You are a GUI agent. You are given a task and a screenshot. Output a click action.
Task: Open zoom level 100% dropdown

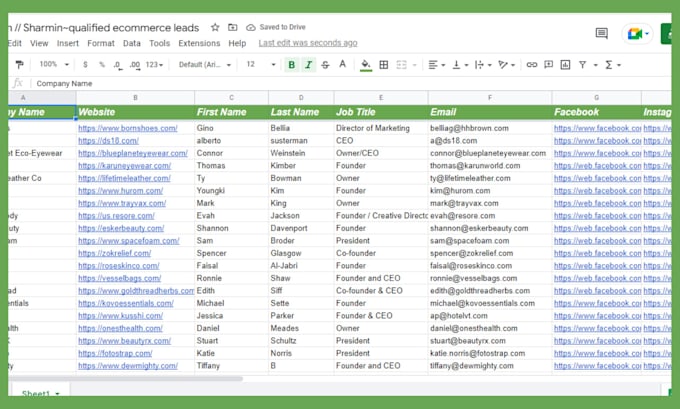coord(54,64)
